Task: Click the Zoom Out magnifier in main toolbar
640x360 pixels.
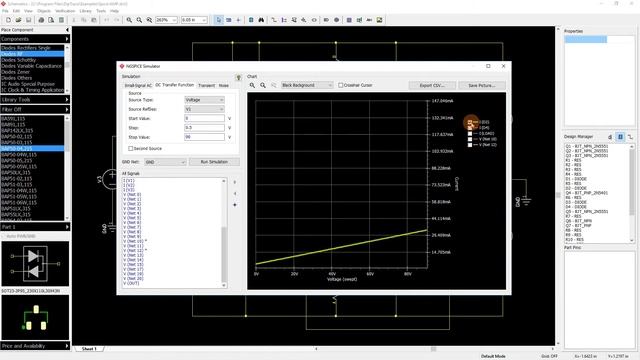Action: [139, 20]
